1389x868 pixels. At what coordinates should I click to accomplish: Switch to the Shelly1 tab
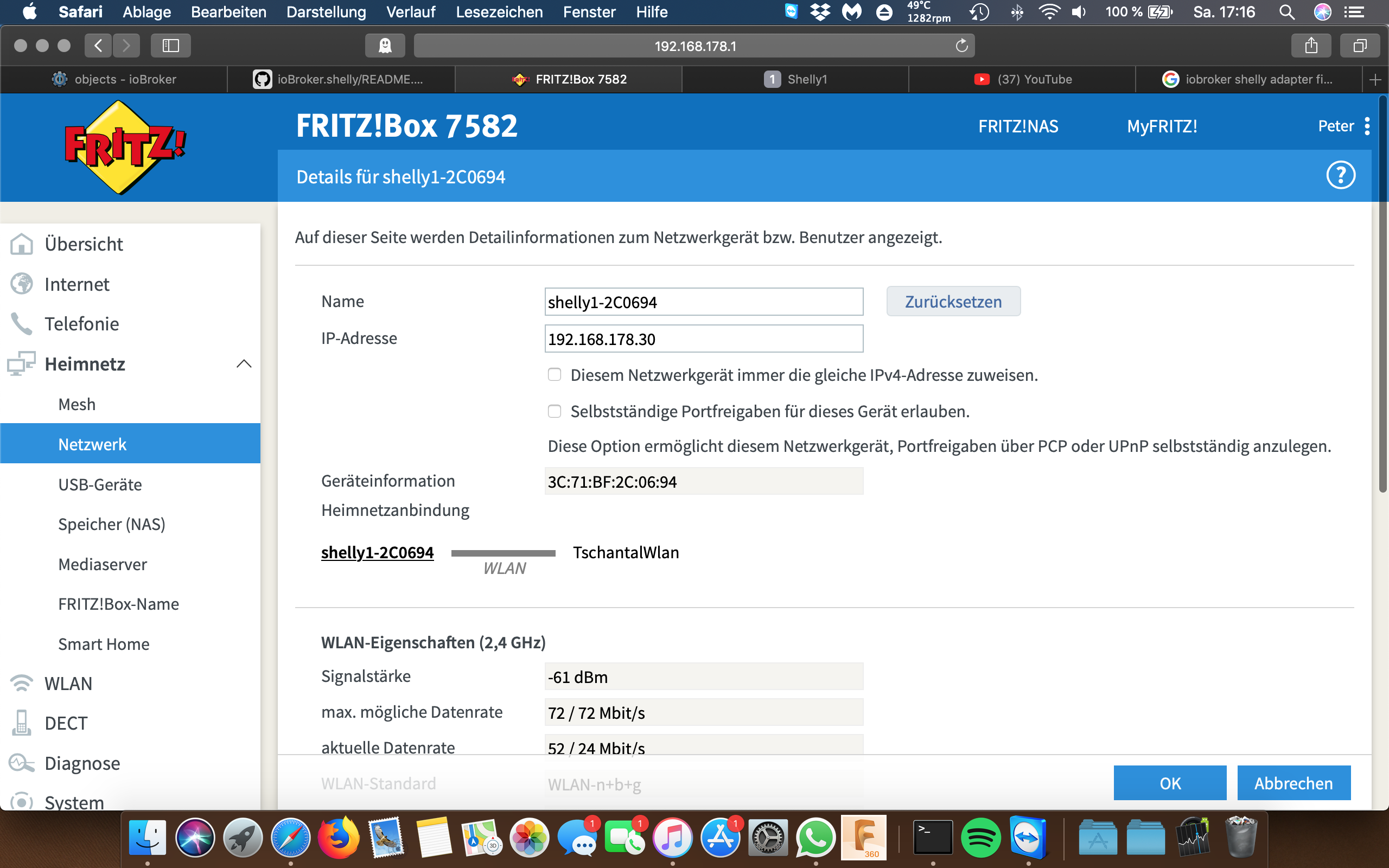point(795,79)
